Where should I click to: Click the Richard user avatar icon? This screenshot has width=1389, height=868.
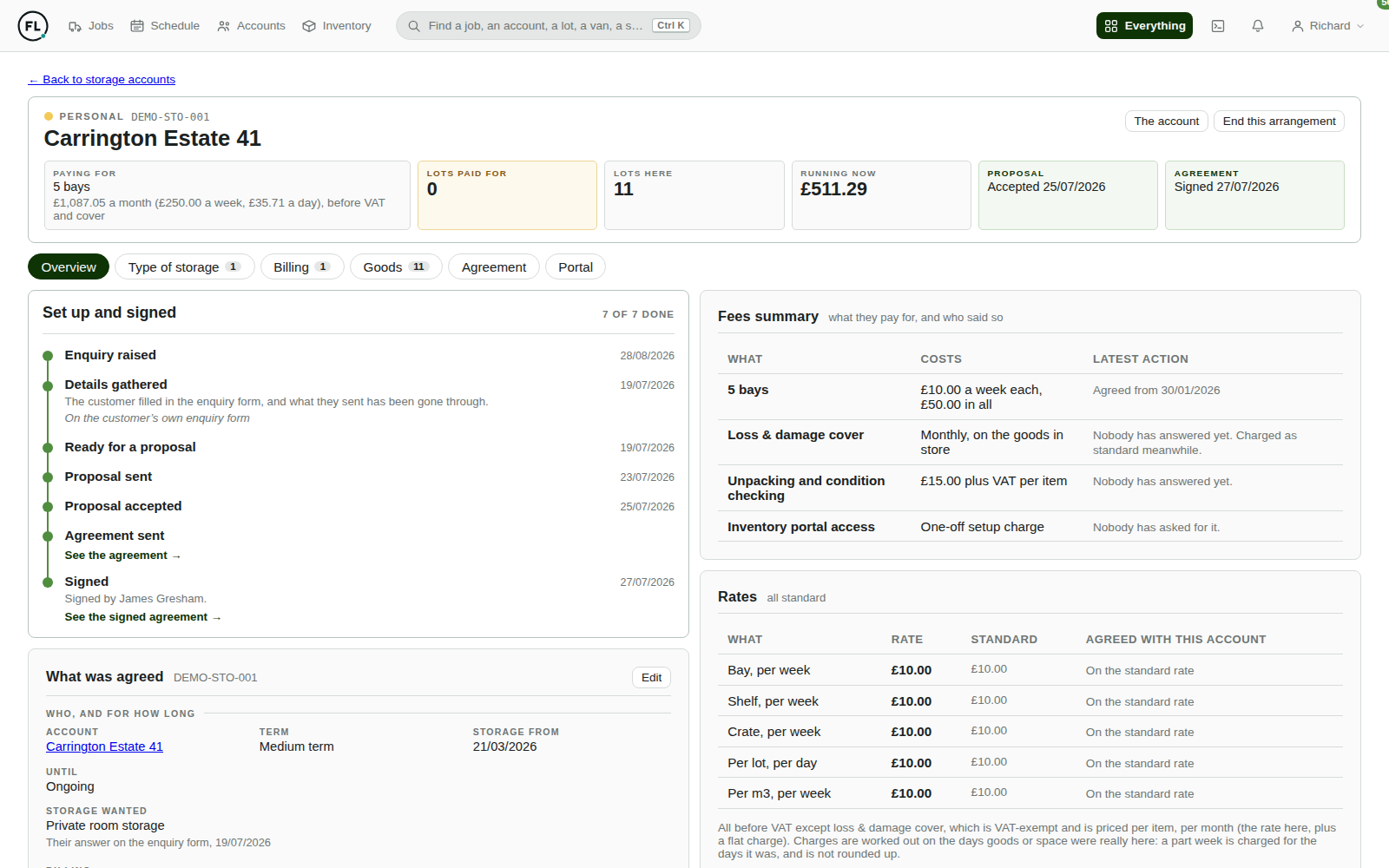(x=1298, y=26)
